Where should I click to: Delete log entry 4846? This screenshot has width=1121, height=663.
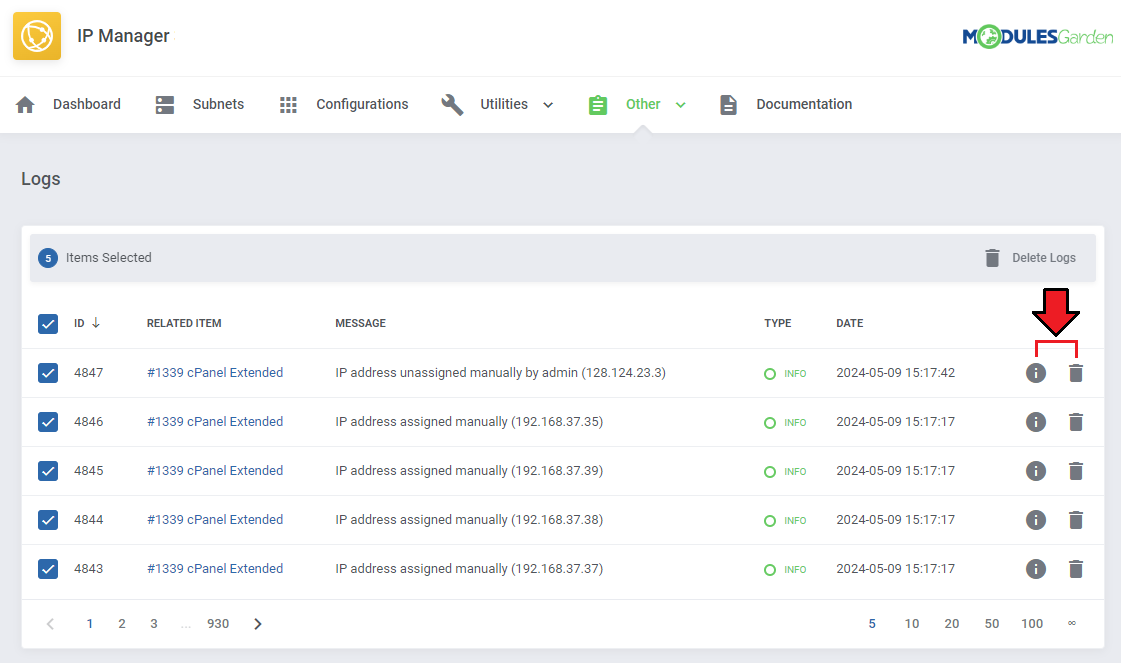pyautogui.click(x=1076, y=422)
